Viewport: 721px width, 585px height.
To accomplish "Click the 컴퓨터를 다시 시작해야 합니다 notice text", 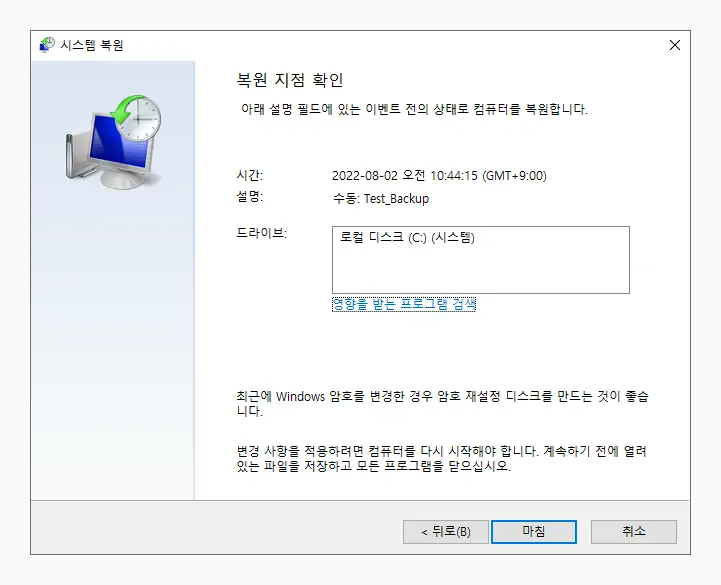I will (441, 459).
